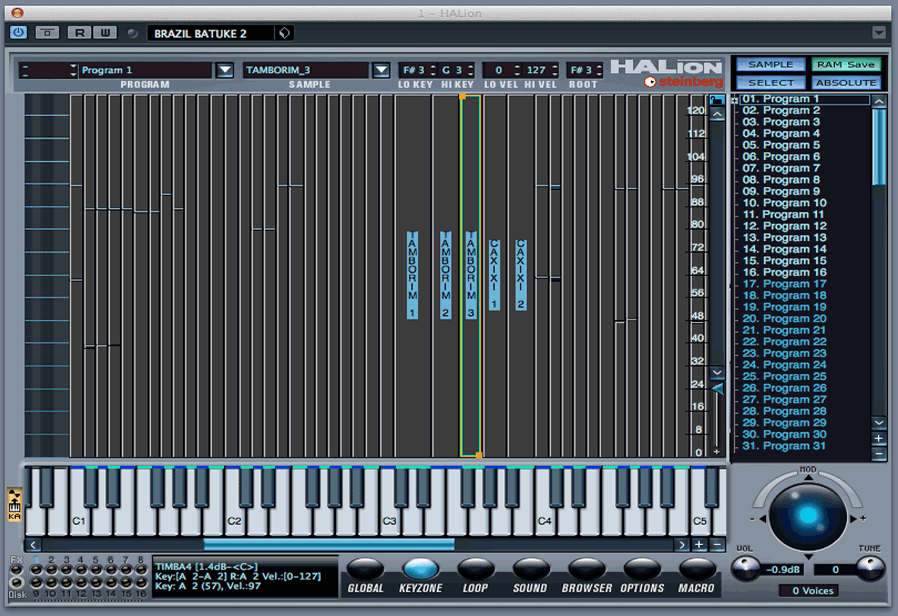Adjust the HI KEY G3 stepper
Viewport: 898px width, 616px height.
(470, 70)
